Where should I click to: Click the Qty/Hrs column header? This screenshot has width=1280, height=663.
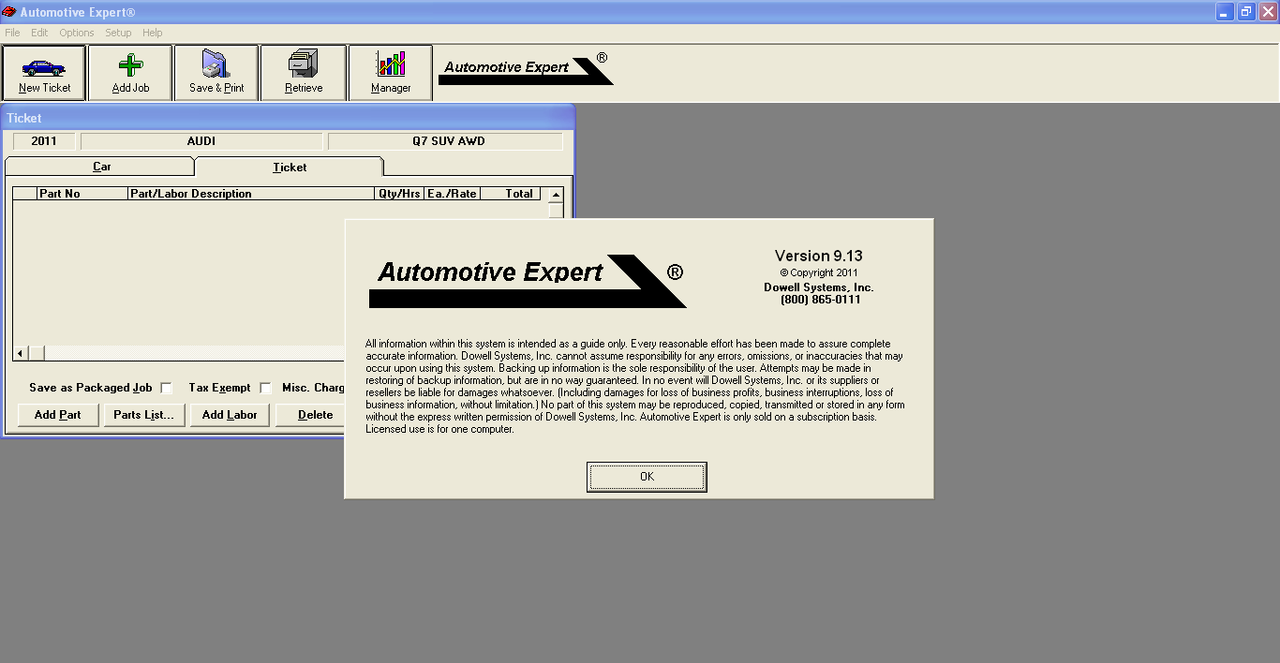[399, 194]
